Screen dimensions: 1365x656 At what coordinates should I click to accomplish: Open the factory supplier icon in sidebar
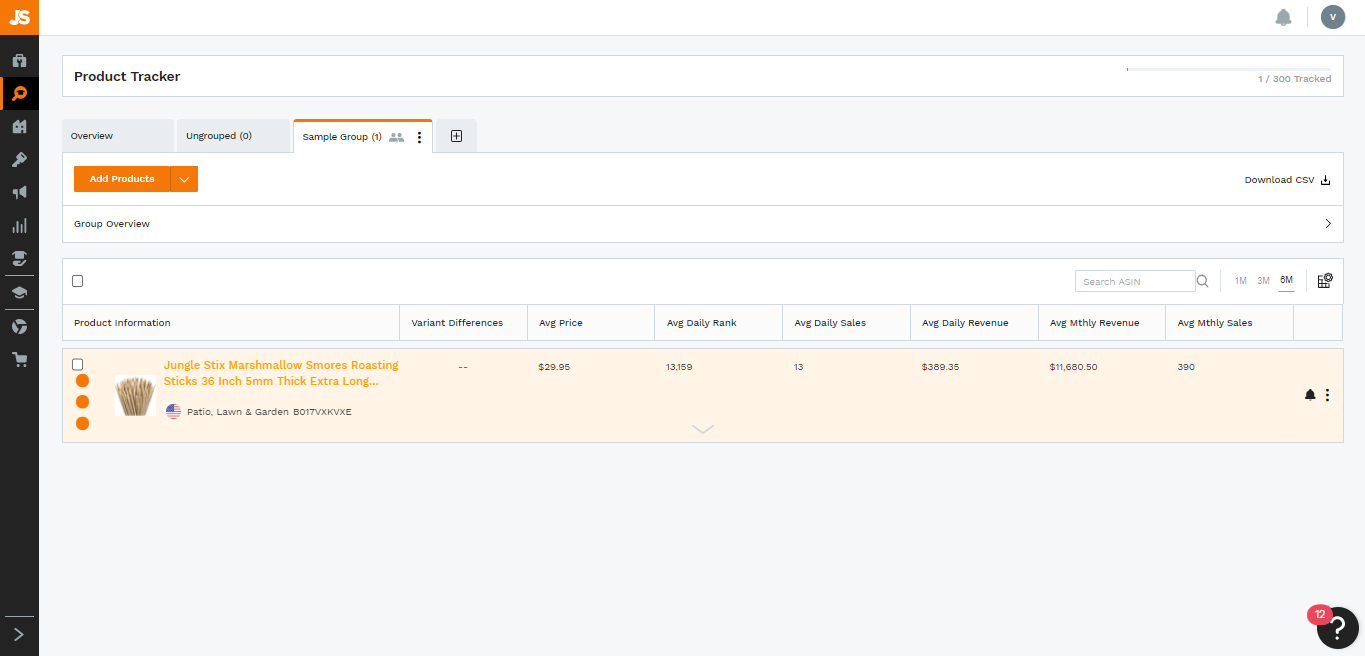click(19, 127)
